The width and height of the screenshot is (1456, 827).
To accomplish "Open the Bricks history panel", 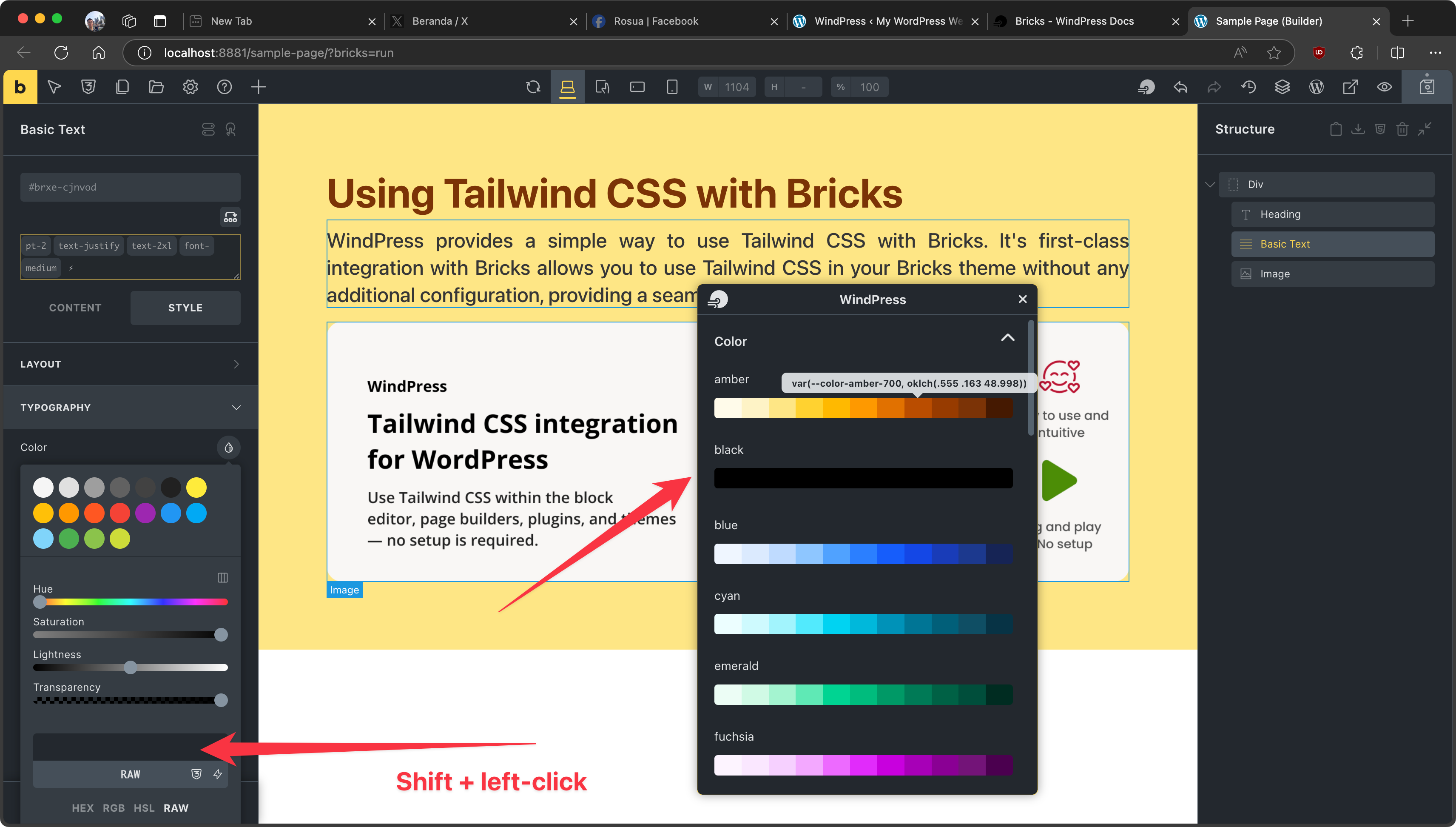I will (x=1248, y=87).
